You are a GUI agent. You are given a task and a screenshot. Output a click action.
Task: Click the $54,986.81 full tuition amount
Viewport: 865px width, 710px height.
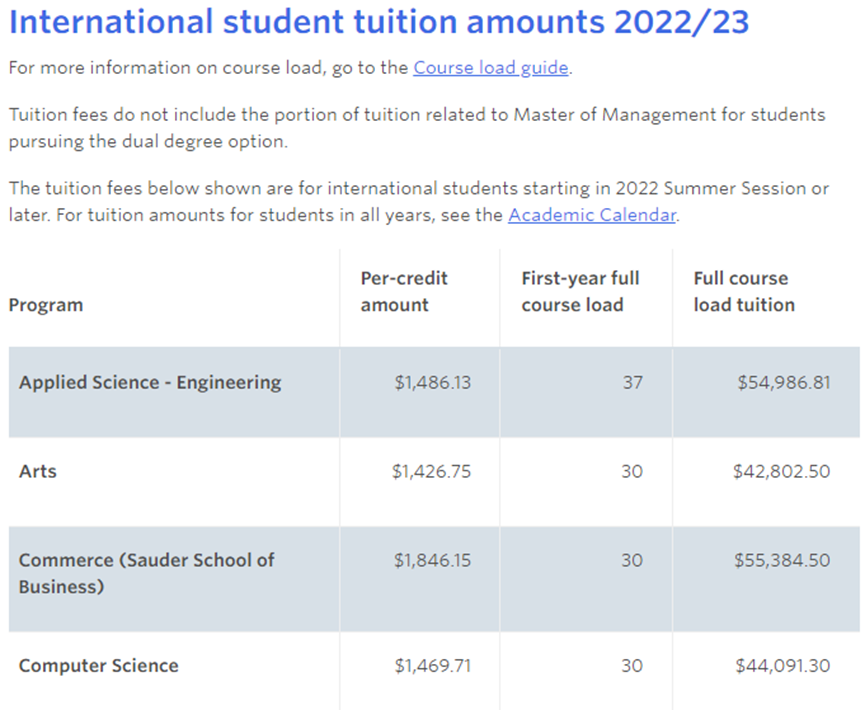coord(782,382)
